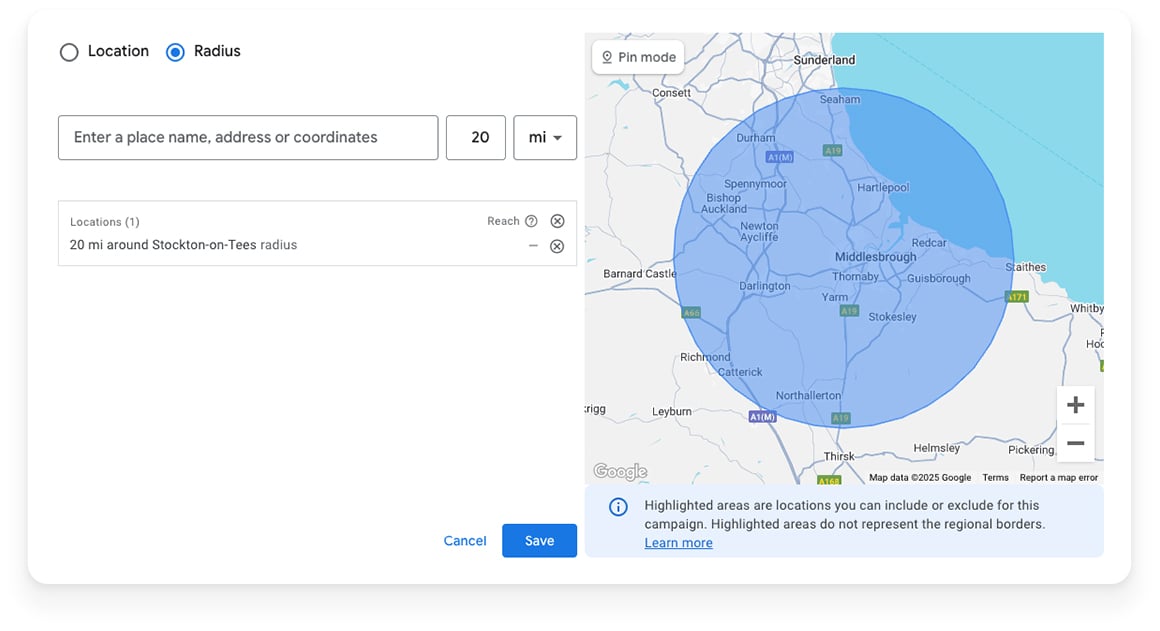The width and height of the screenshot is (1160, 631).
Task: Click Helmsley label on the map
Action: 936,448
